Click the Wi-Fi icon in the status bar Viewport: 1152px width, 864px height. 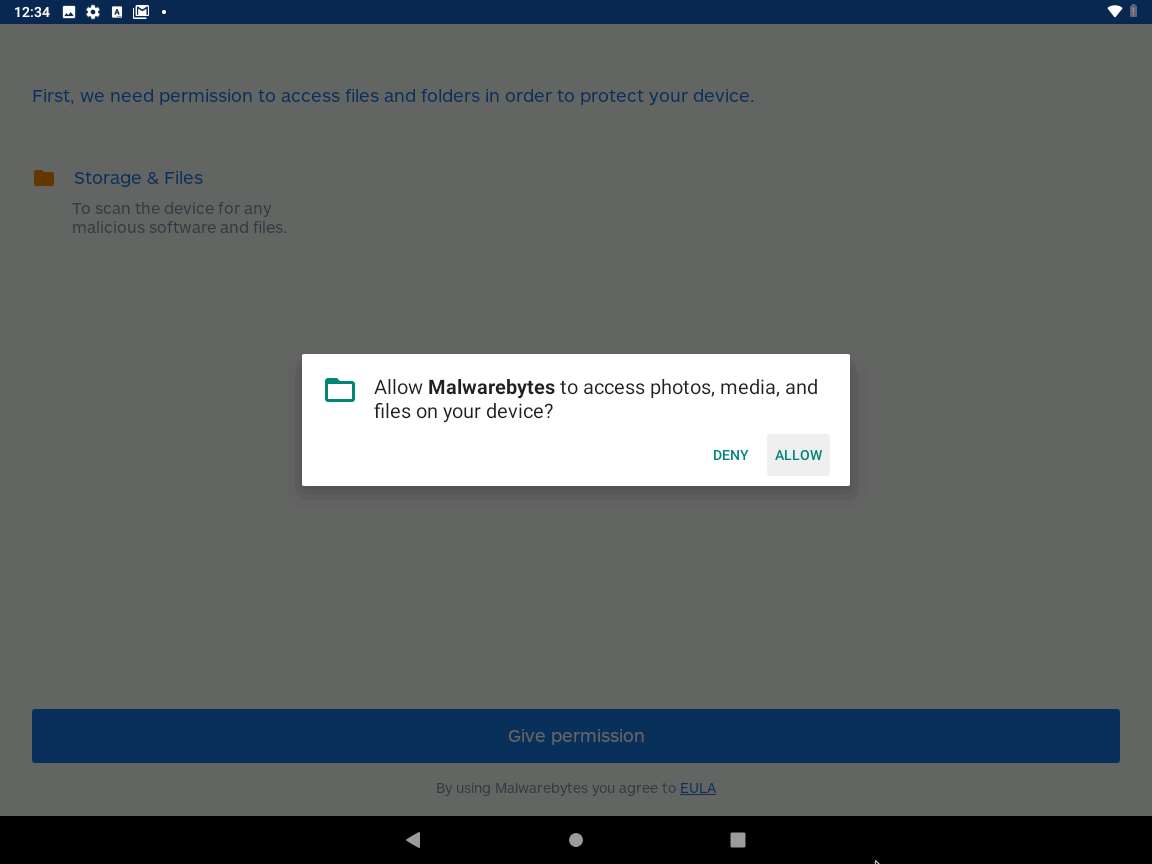[x=1114, y=12]
